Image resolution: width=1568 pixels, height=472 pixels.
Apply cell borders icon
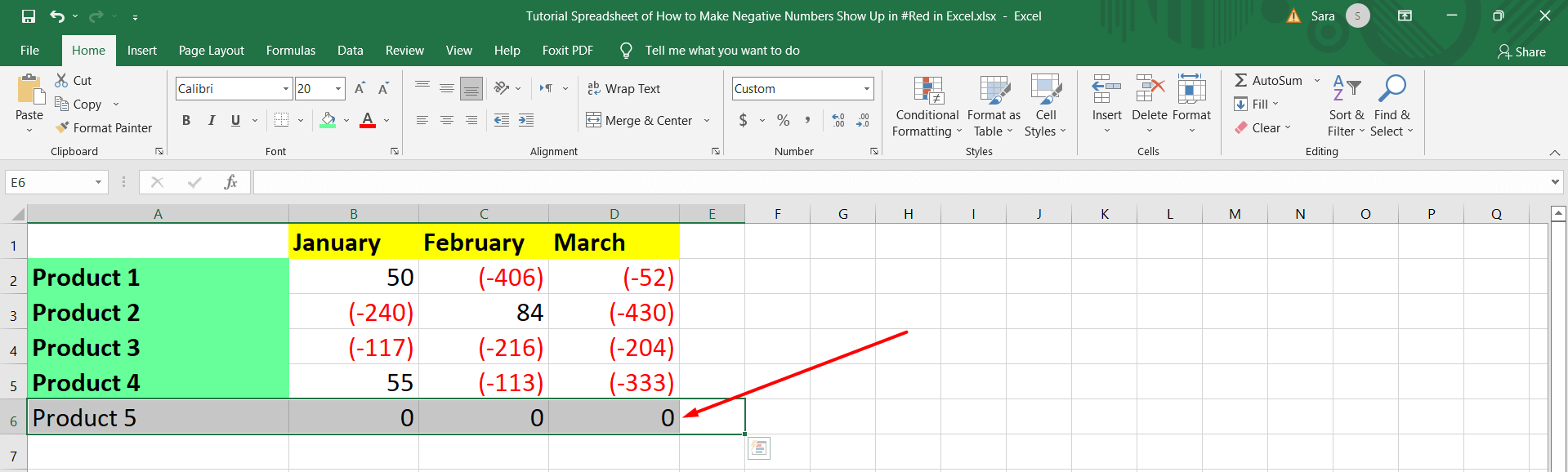[x=281, y=120]
